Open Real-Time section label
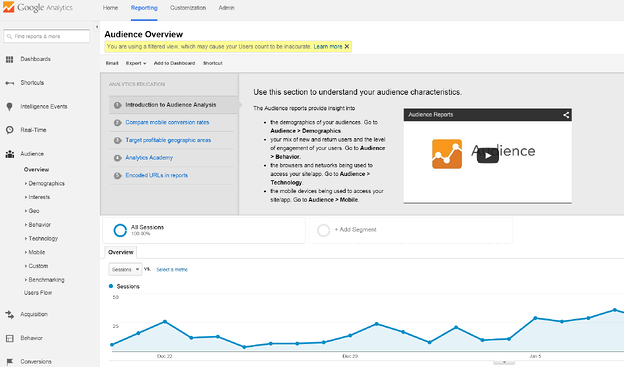624x367 pixels. [x=33, y=130]
